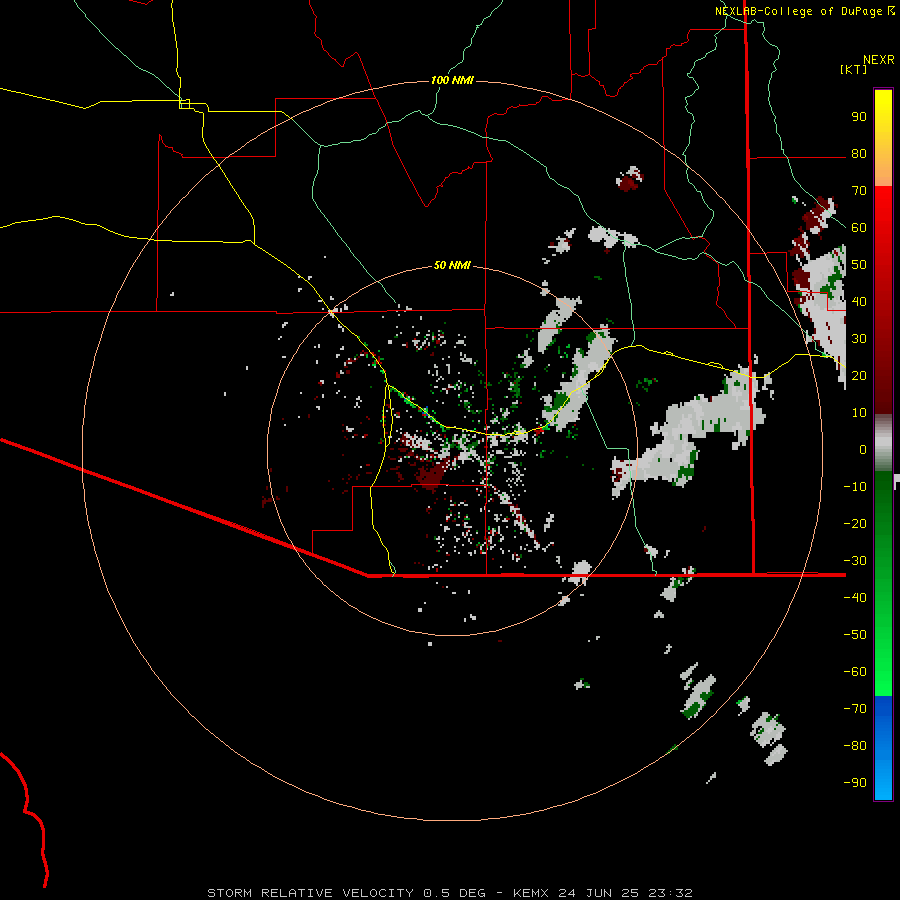Click the -80 value on the velocity scale
The width and height of the screenshot is (900, 900).
coord(855,746)
